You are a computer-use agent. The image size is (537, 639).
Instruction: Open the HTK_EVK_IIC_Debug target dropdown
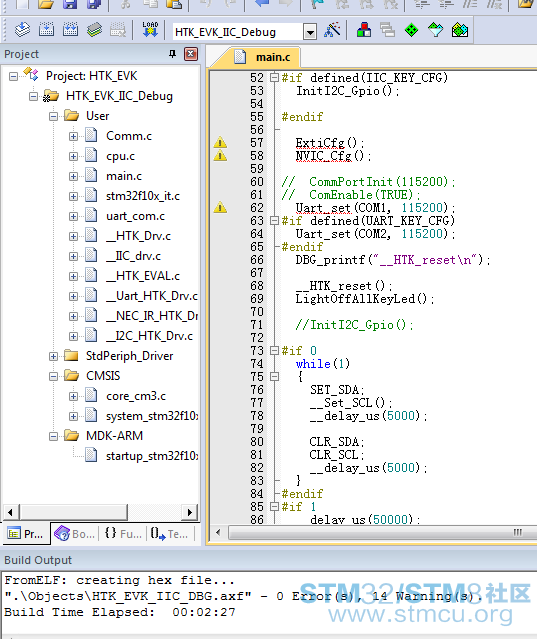[310, 31]
